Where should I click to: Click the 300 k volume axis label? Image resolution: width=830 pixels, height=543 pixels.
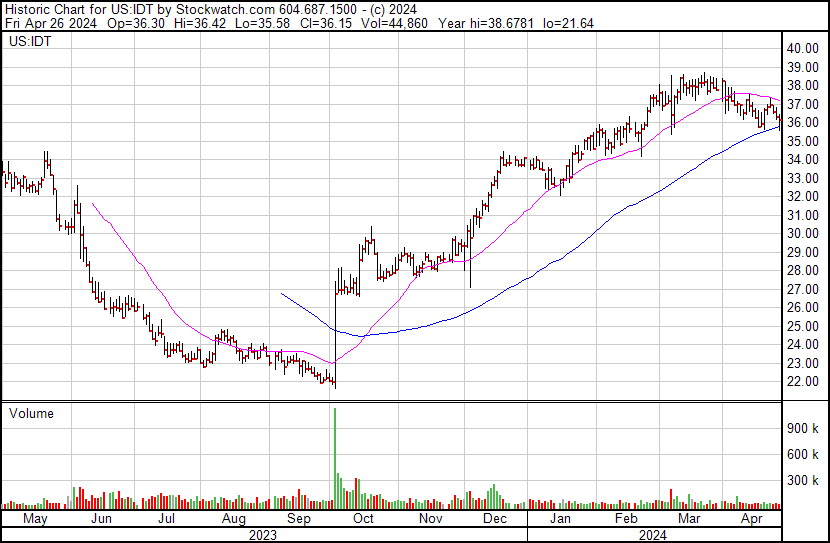tap(803, 481)
